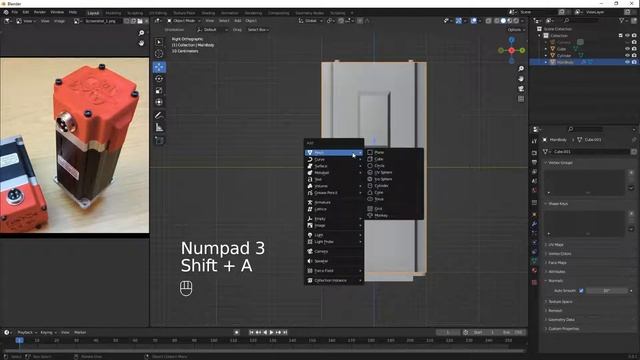Select the Cursor tool in viewport toolbar
The width and height of the screenshot is (640, 360).
[x=159, y=53]
